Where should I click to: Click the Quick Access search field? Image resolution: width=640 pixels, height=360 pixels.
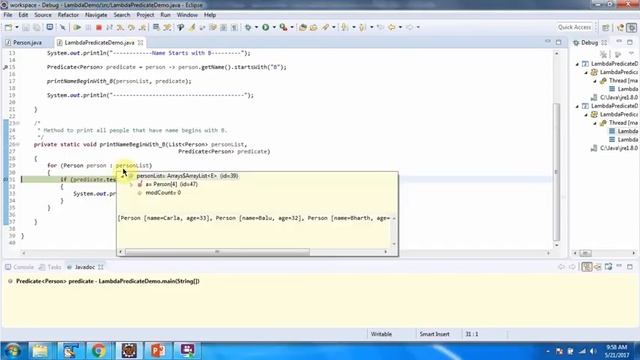click(574, 27)
